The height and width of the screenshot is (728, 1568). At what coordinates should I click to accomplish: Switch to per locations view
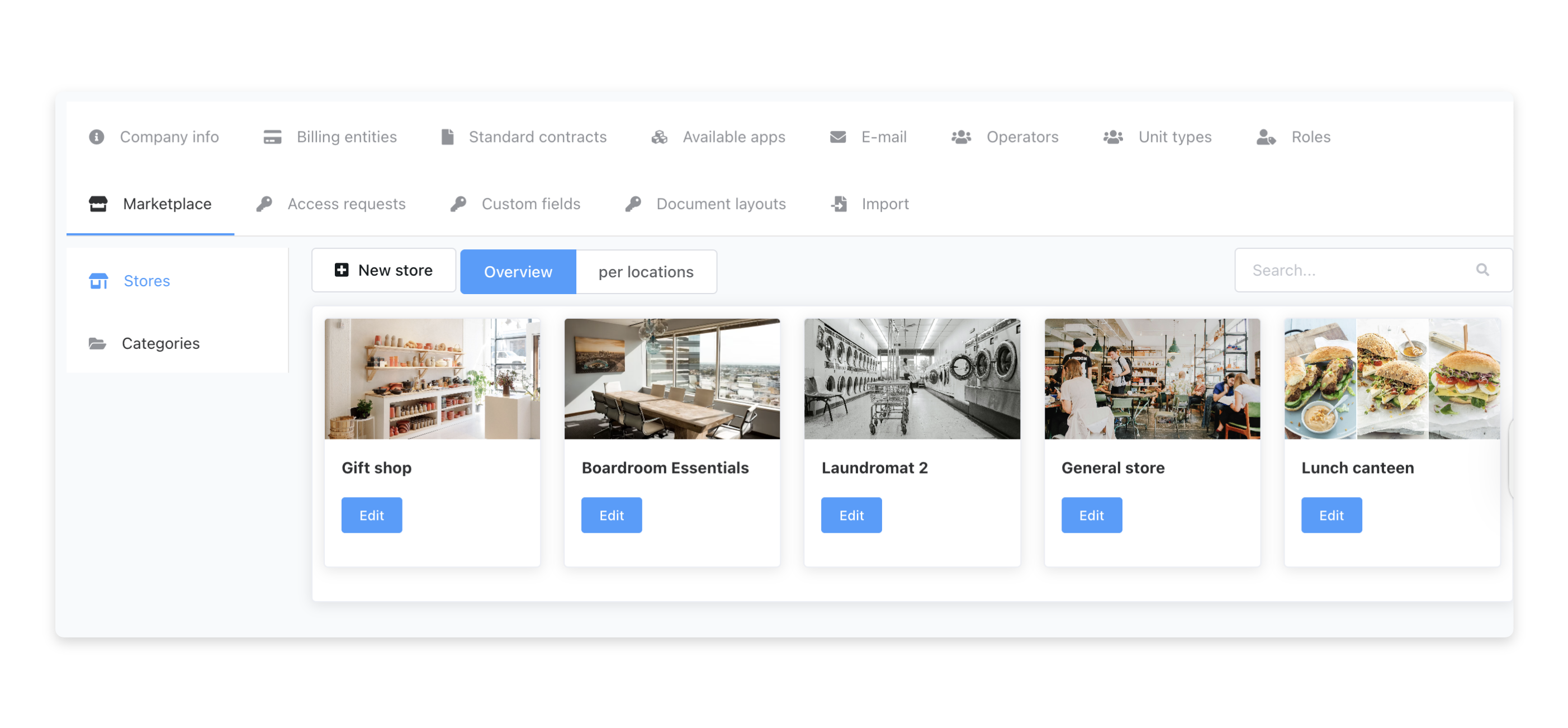pyautogui.click(x=645, y=272)
